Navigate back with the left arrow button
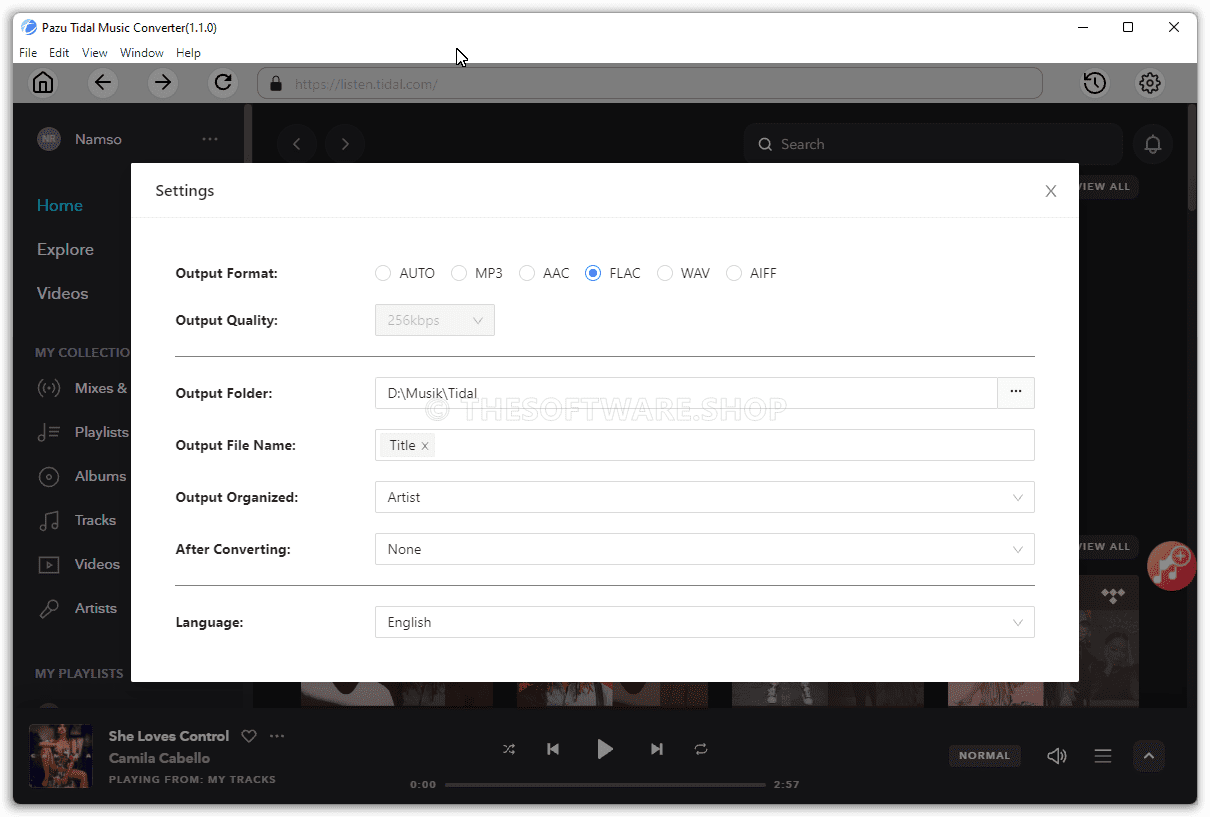This screenshot has height=817, width=1210. pos(103,83)
